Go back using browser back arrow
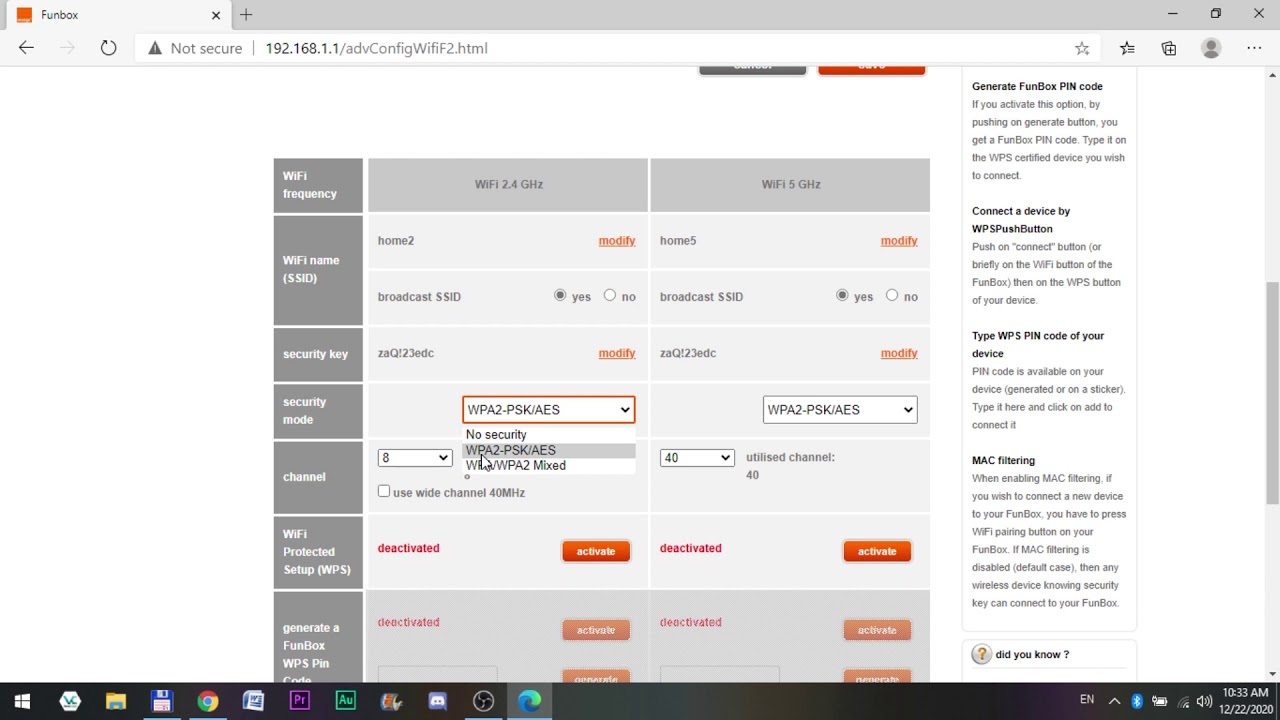 pos(26,48)
